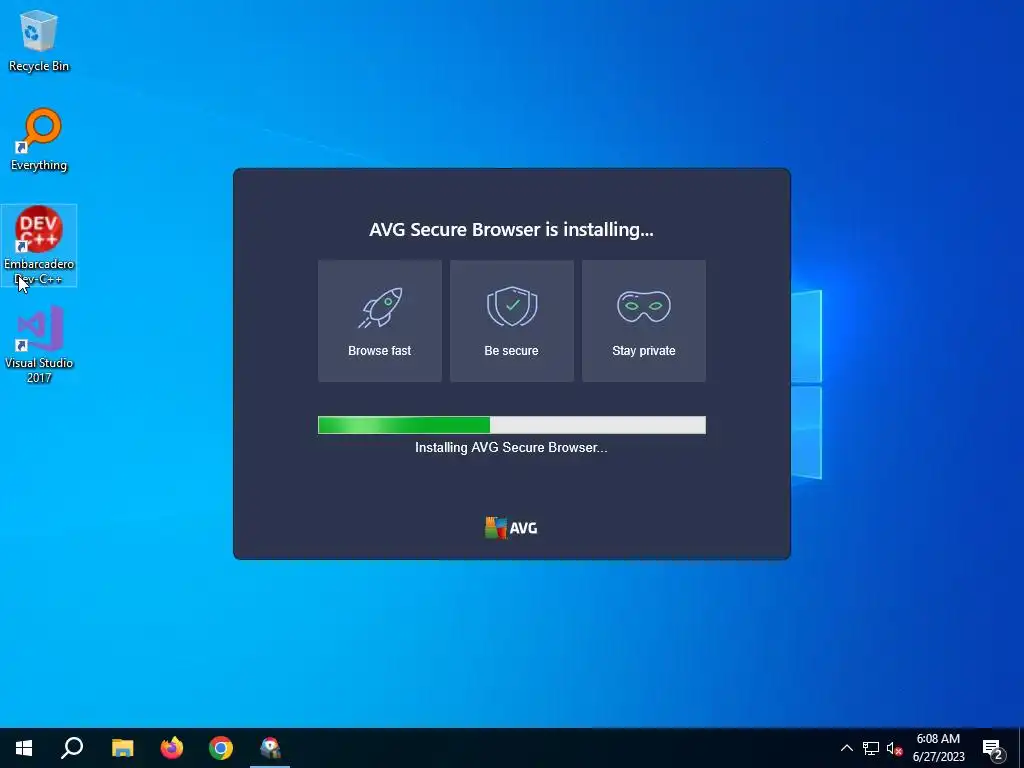
Task: Open the network status tray icon
Action: pyautogui.click(x=871, y=748)
